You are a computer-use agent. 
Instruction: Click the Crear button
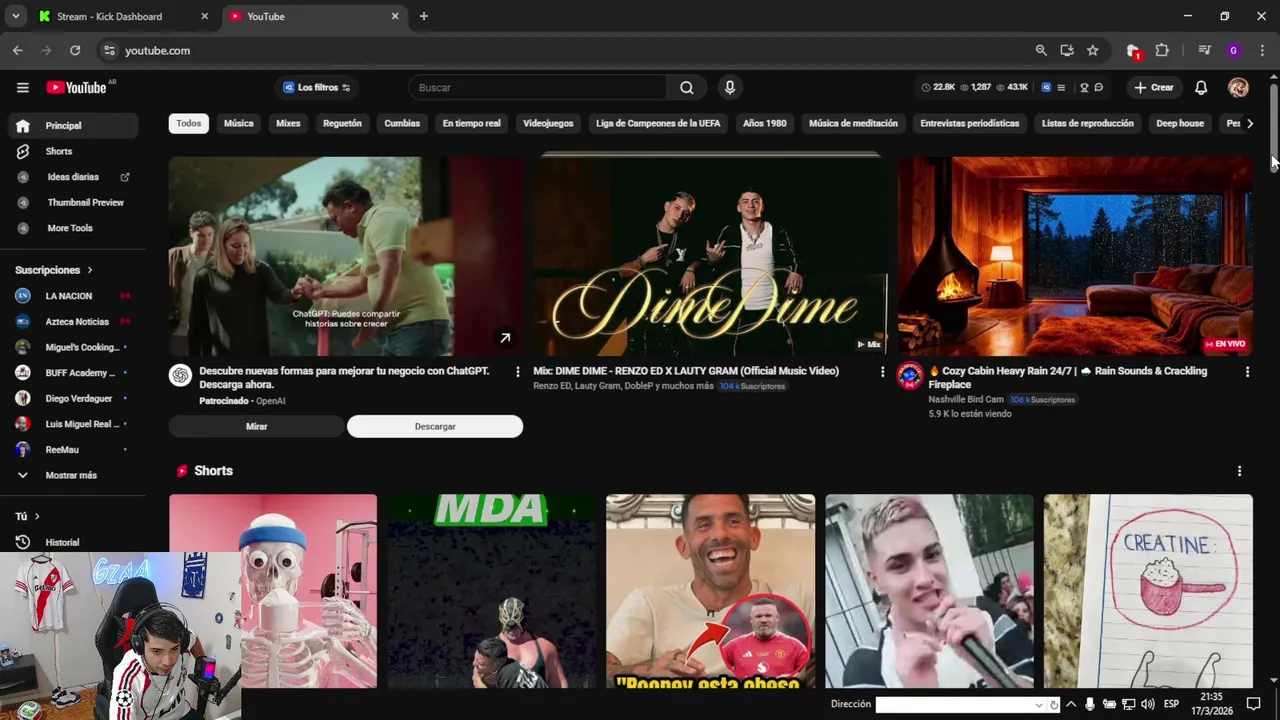point(1153,87)
